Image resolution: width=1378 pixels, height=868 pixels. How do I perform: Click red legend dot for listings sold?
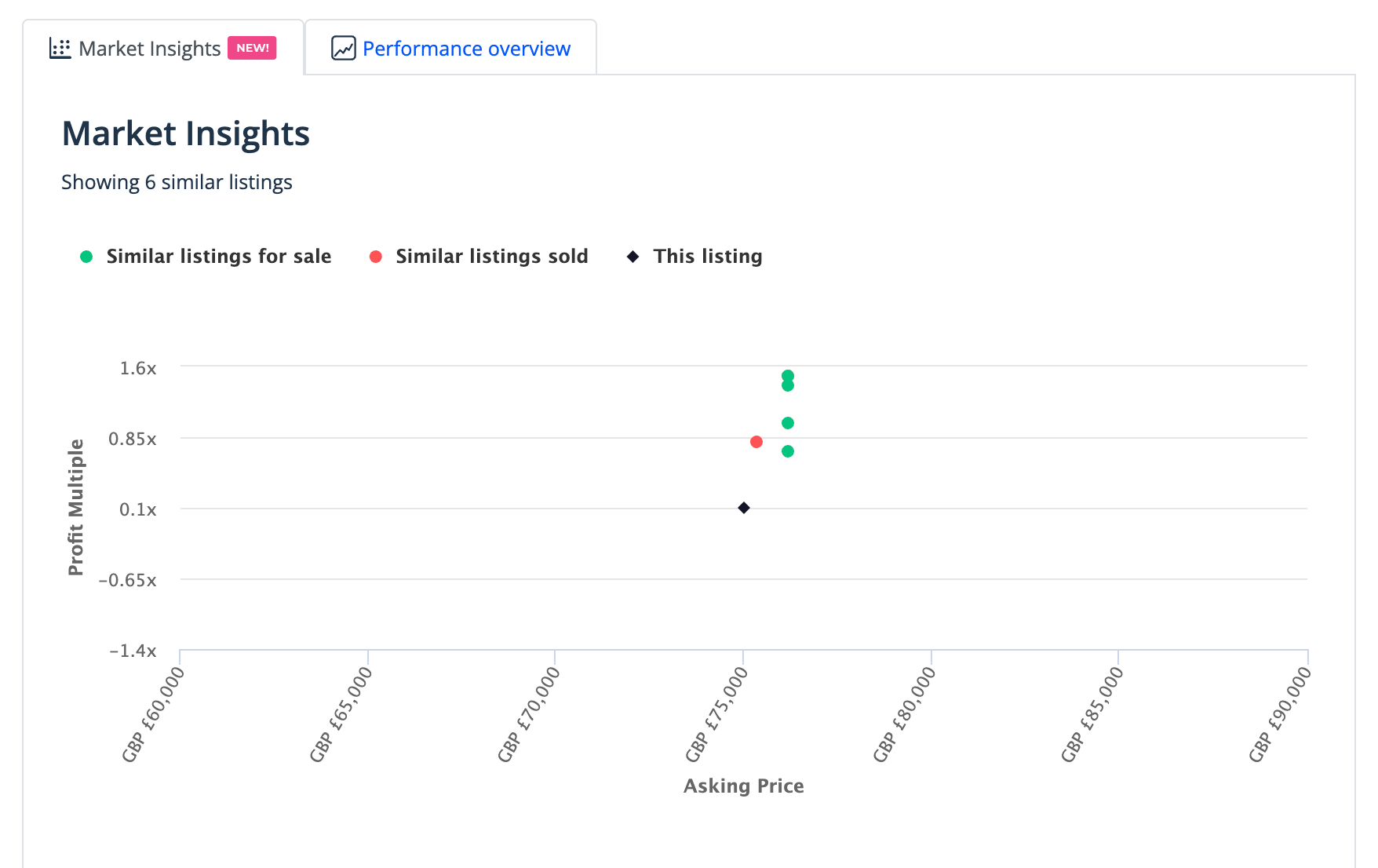(376, 257)
